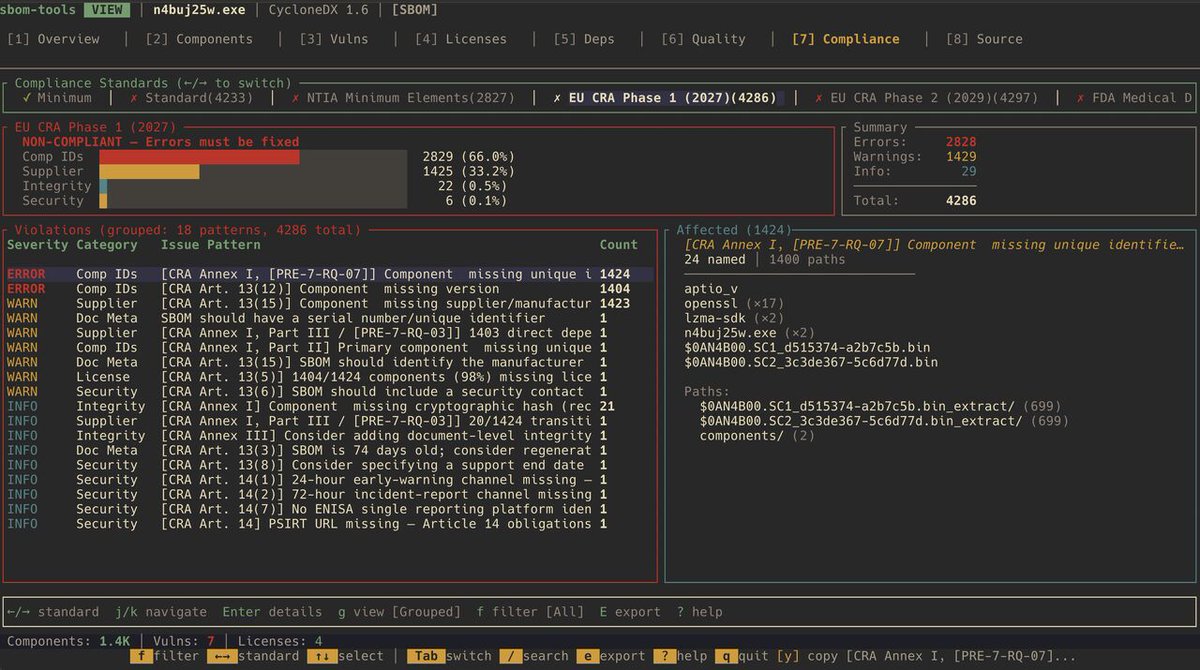Screen dimensions: 1200x670
Task: Switch to the [6] Quality tab
Action: point(703,39)
